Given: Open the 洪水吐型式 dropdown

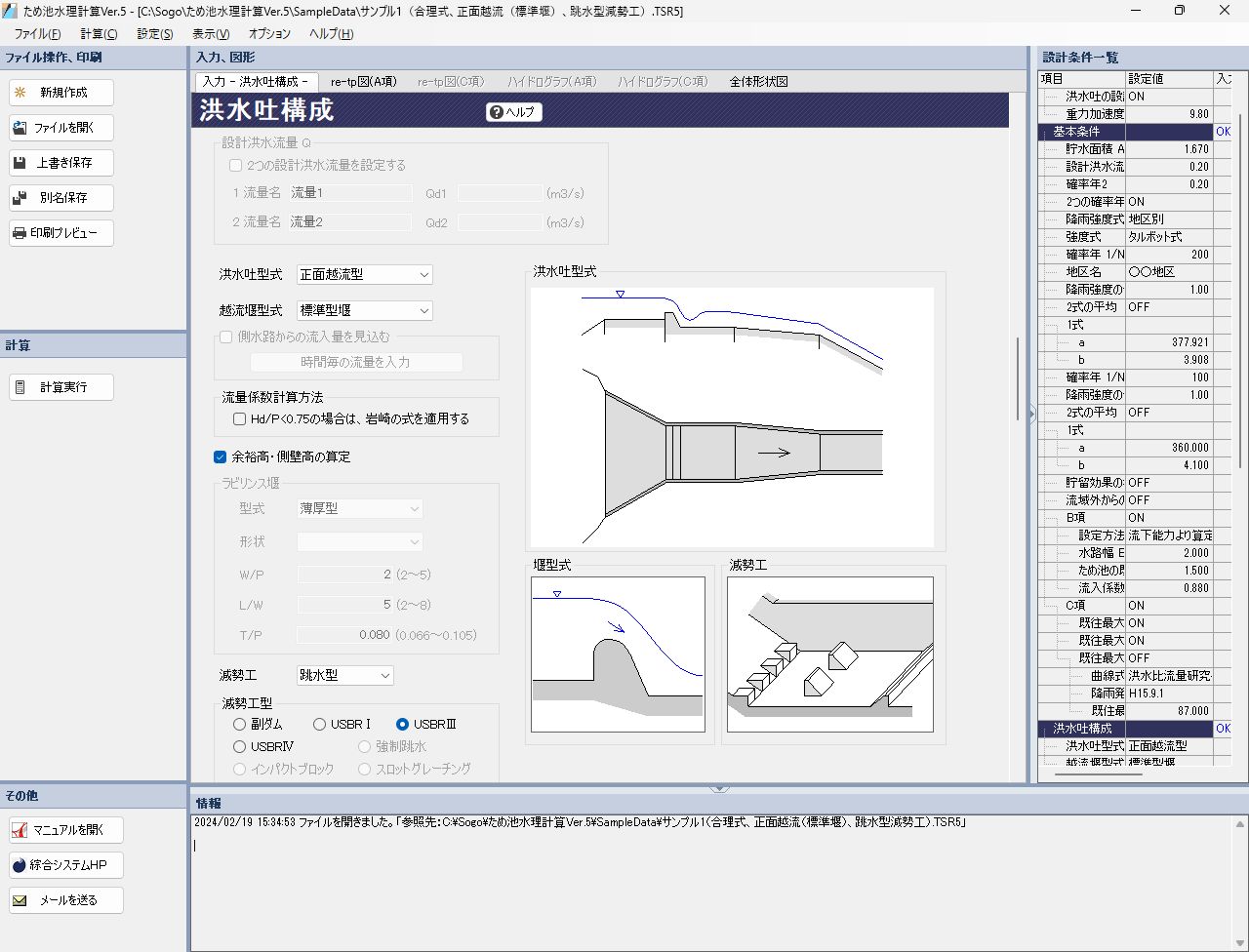Looking at the screenshot, I should click(365, 275).
